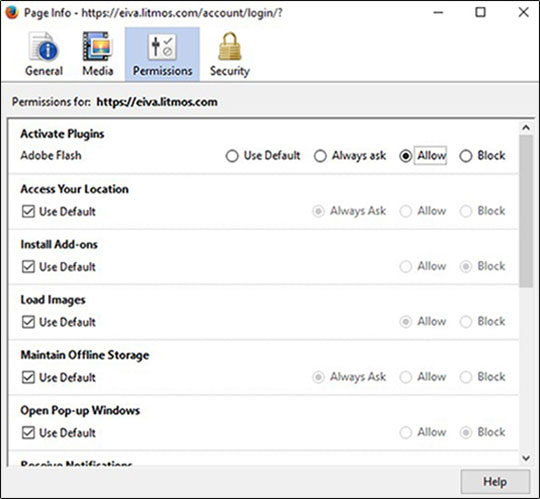Uncheck Use Default for Access Your Location
Image resolution: width=540 pixels, height=499 pixels.
(x=28, y=211)
